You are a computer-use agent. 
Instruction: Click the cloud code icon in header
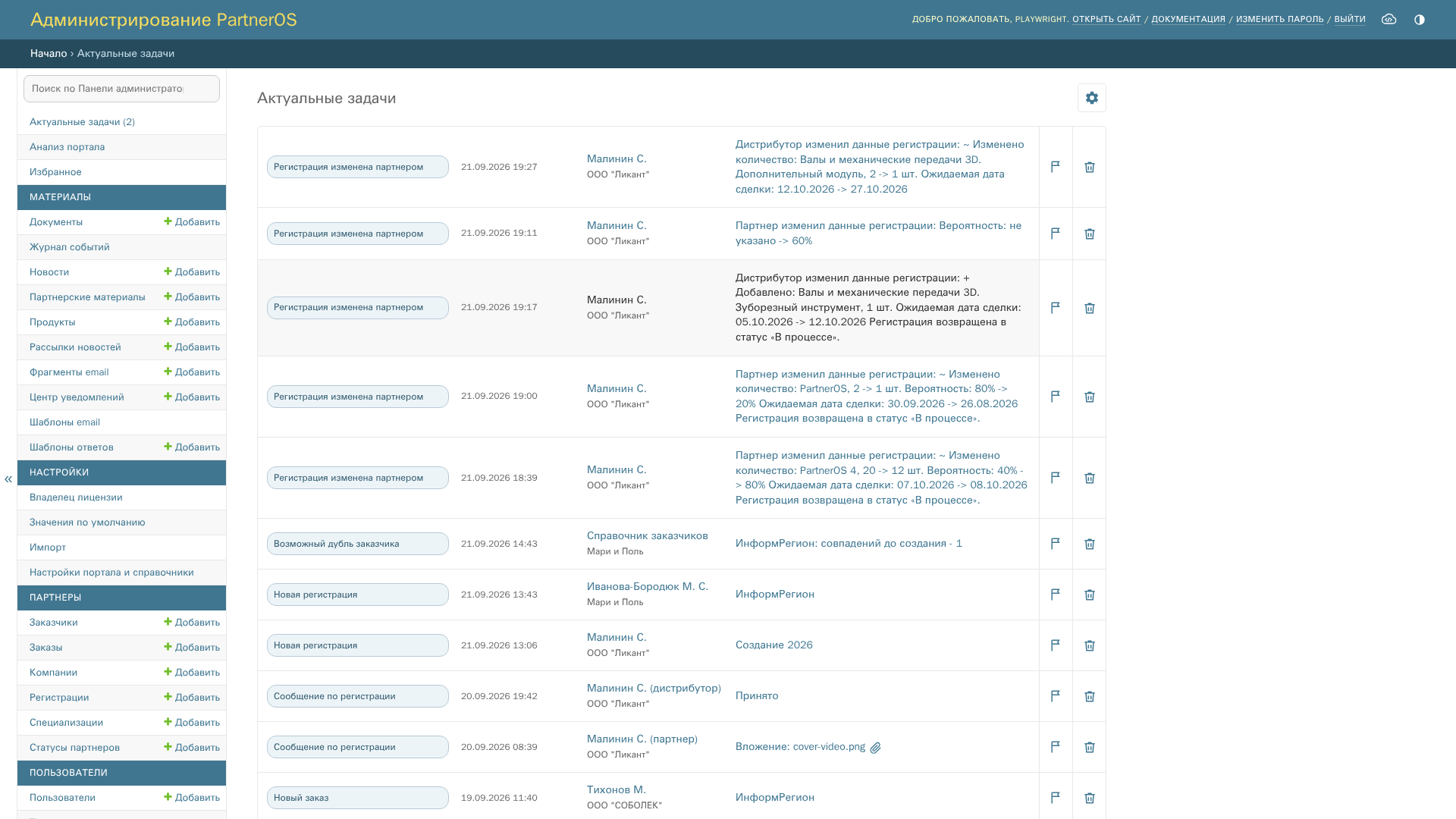[x=1389, y=20]
